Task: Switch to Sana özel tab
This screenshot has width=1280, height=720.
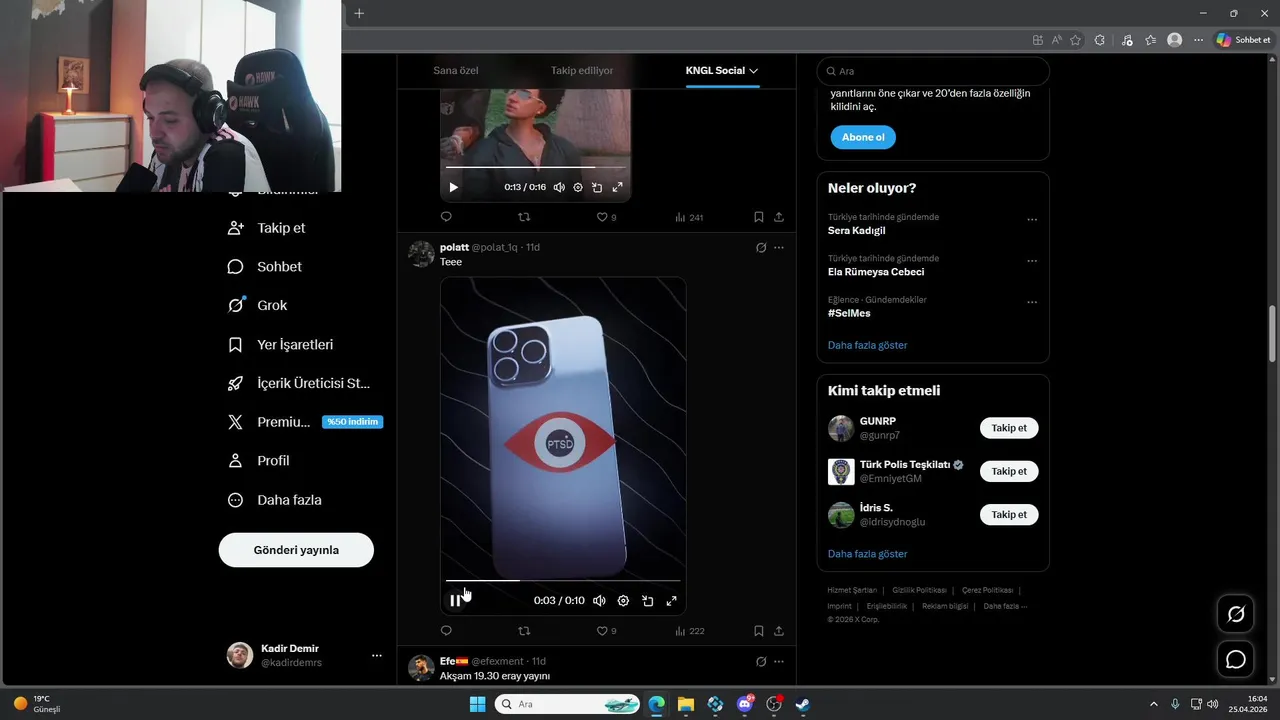Action: pyautogui.click(x=456, y=71)
